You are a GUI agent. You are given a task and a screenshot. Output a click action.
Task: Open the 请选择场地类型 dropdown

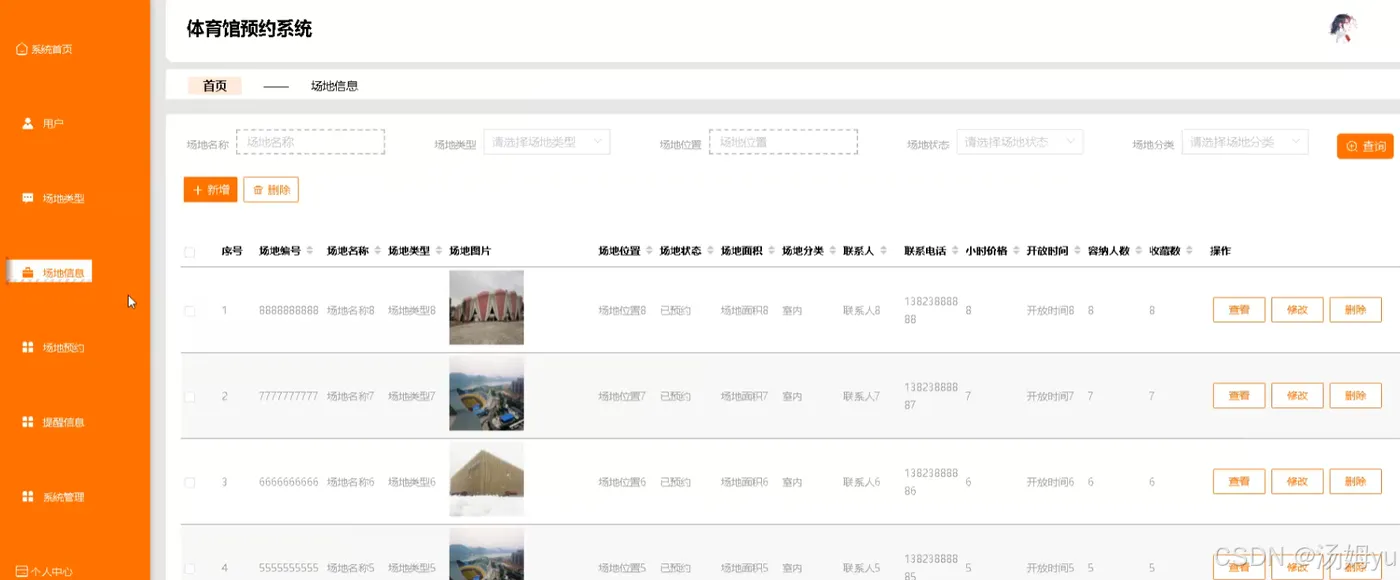(x=547, y=142)
